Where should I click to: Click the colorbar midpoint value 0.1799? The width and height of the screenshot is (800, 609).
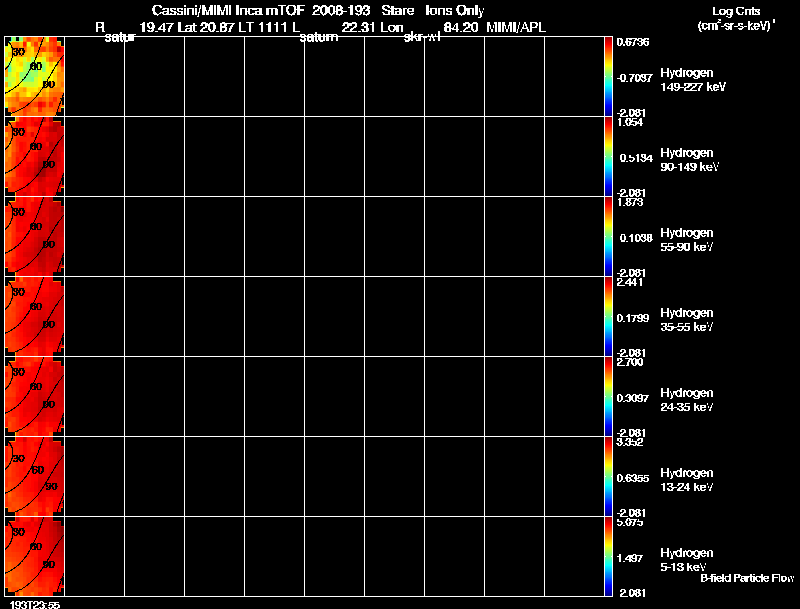[x=633, y=318]
